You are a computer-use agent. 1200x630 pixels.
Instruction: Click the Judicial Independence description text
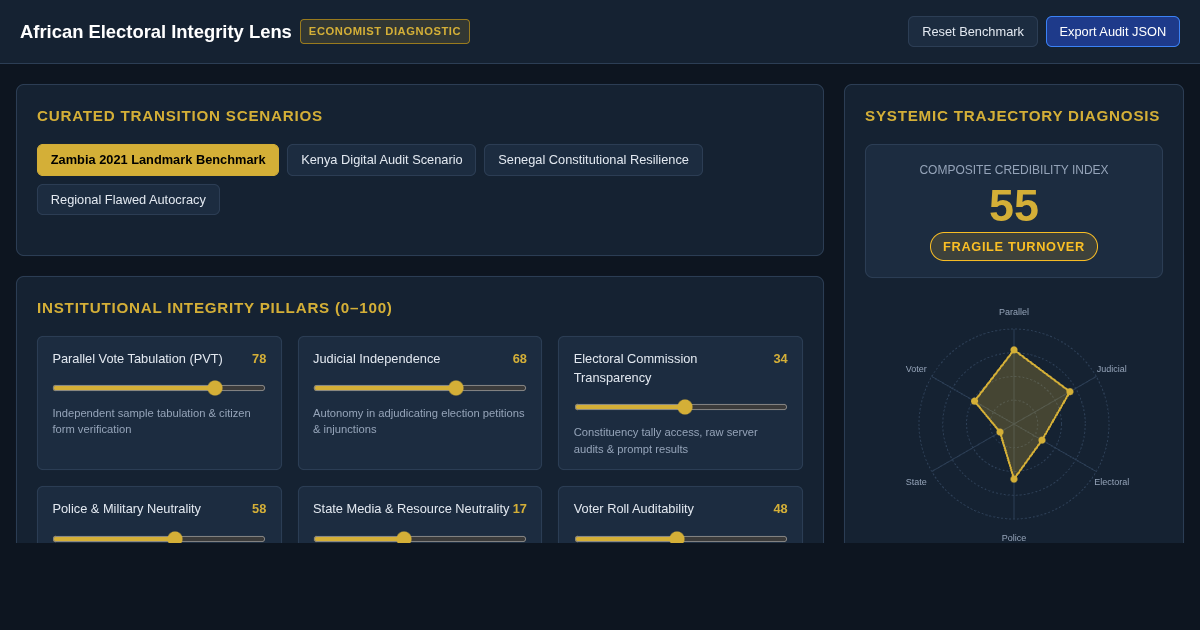419,421
